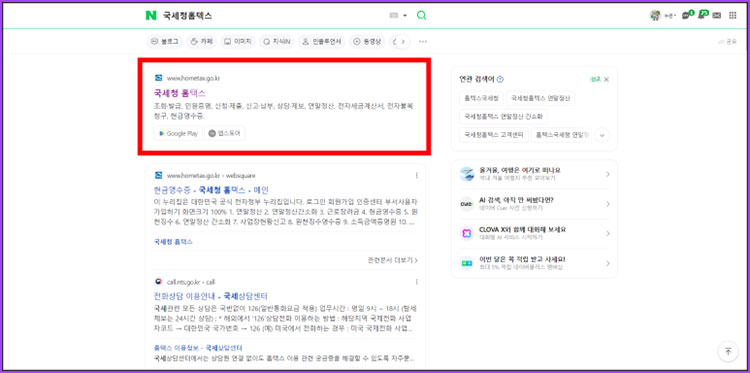This screenshot has width=750, height=373.
Task: Open the 즐거움, 여행은 여기로 떠나요 promo
Action: pyautogui.click(x=534, y=174)
